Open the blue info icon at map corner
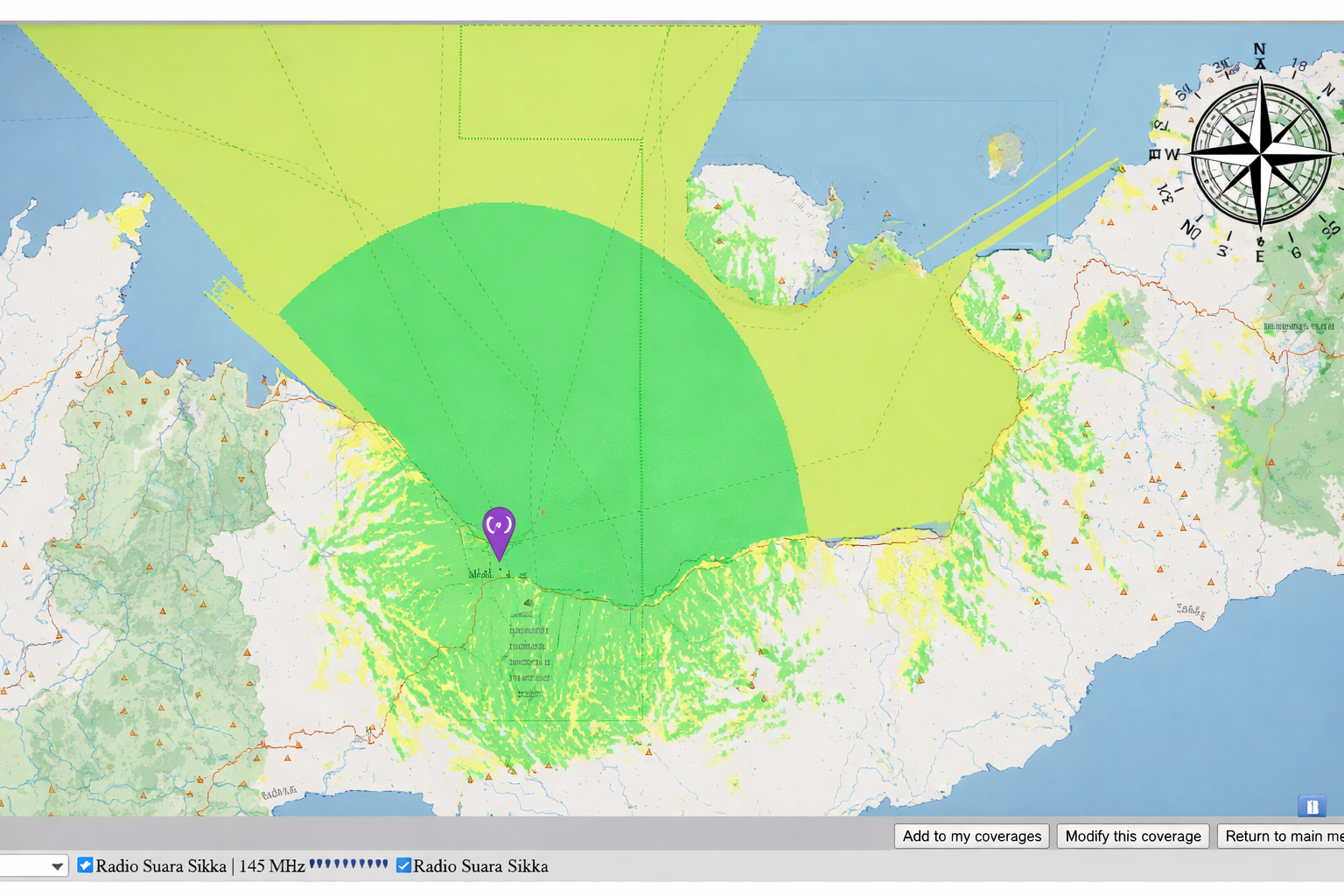 coord(1312,806)
